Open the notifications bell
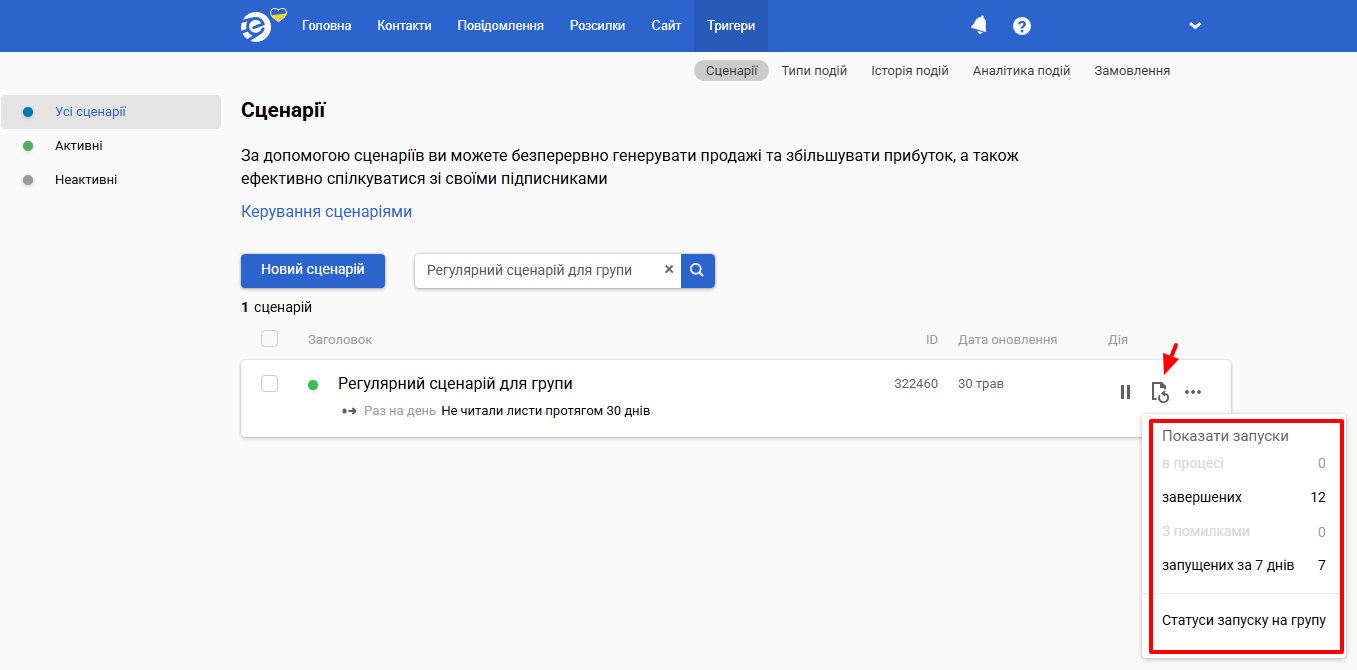Viewport: 1357px width, 670px height. click(979, 26)
